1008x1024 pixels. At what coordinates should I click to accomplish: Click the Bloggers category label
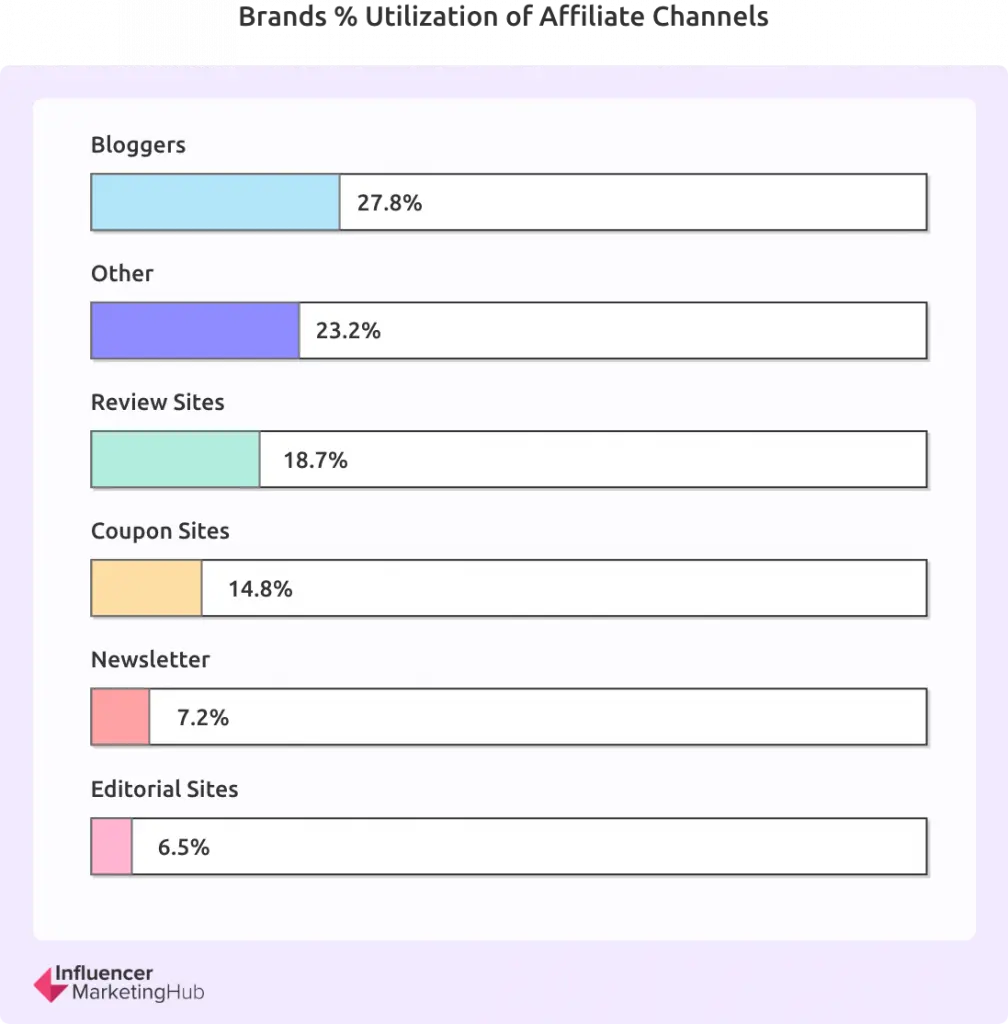tap(138, 145)
